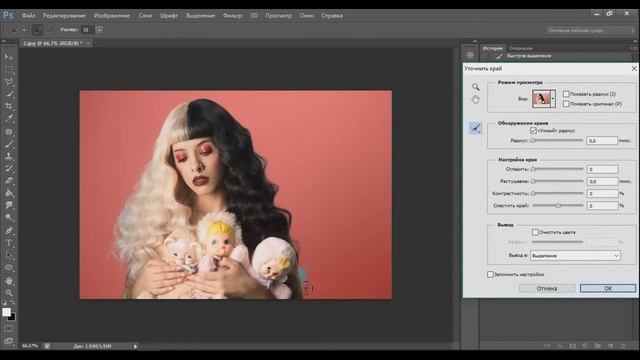Select the Refine Radius brush tool

point(476,129)
